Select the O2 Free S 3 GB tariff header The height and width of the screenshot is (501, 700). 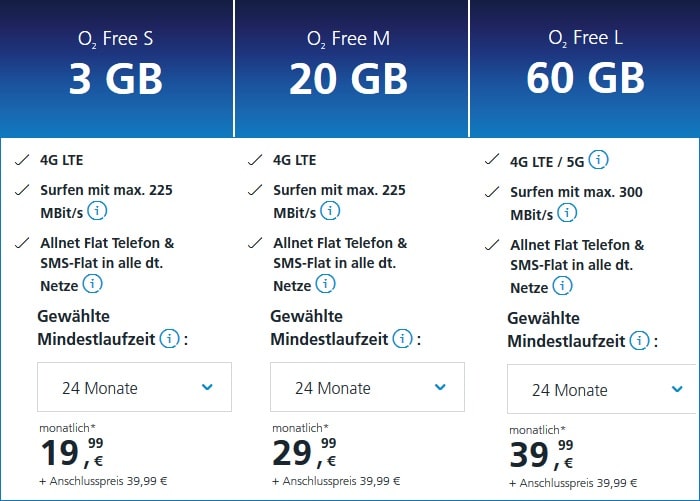116,68
